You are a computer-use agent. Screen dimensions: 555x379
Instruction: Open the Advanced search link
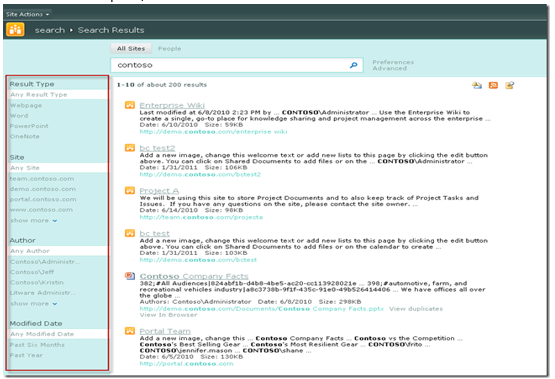coord(389,68)
